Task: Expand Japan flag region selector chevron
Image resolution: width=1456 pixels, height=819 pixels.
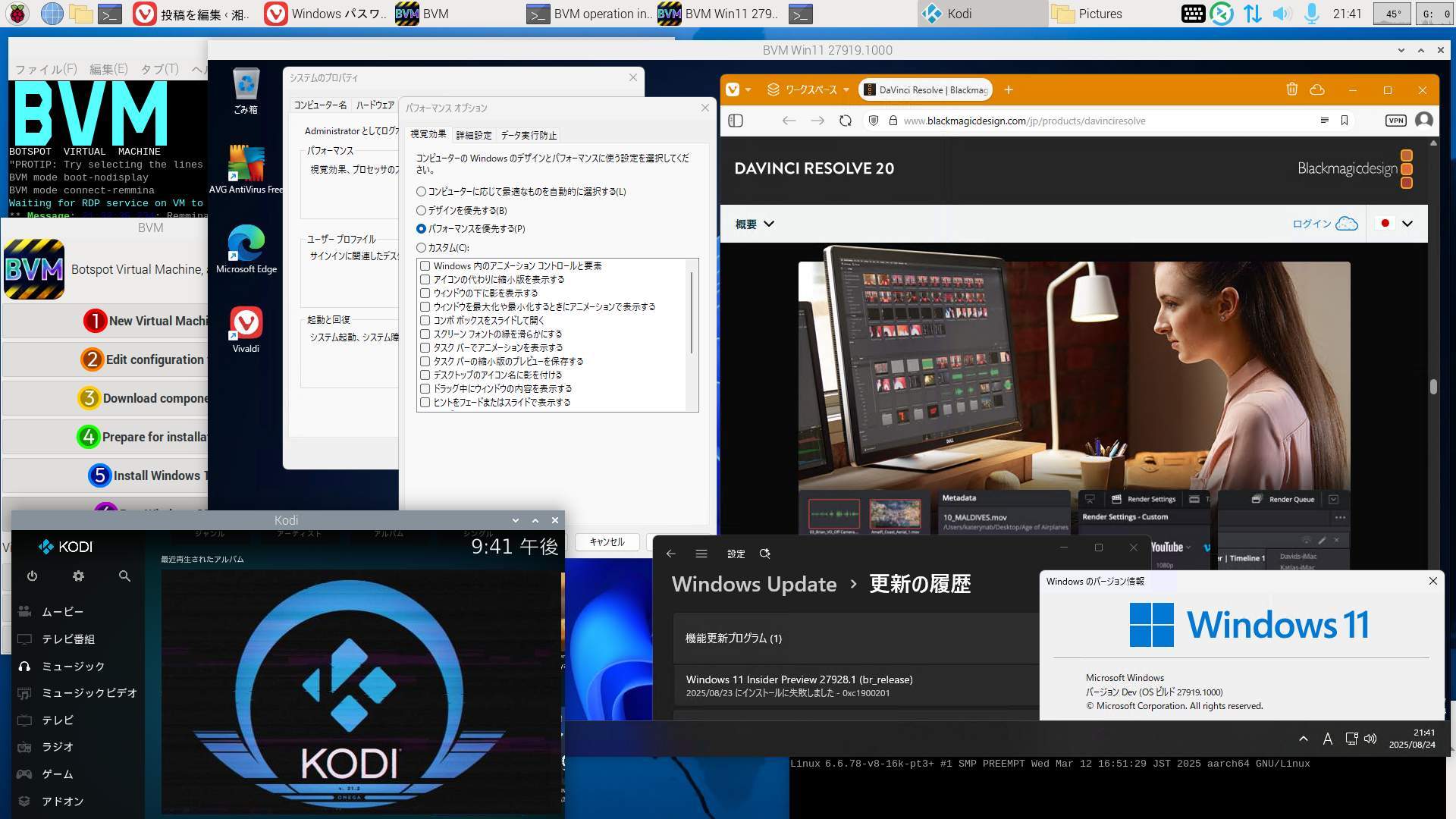Action: 1407,224
